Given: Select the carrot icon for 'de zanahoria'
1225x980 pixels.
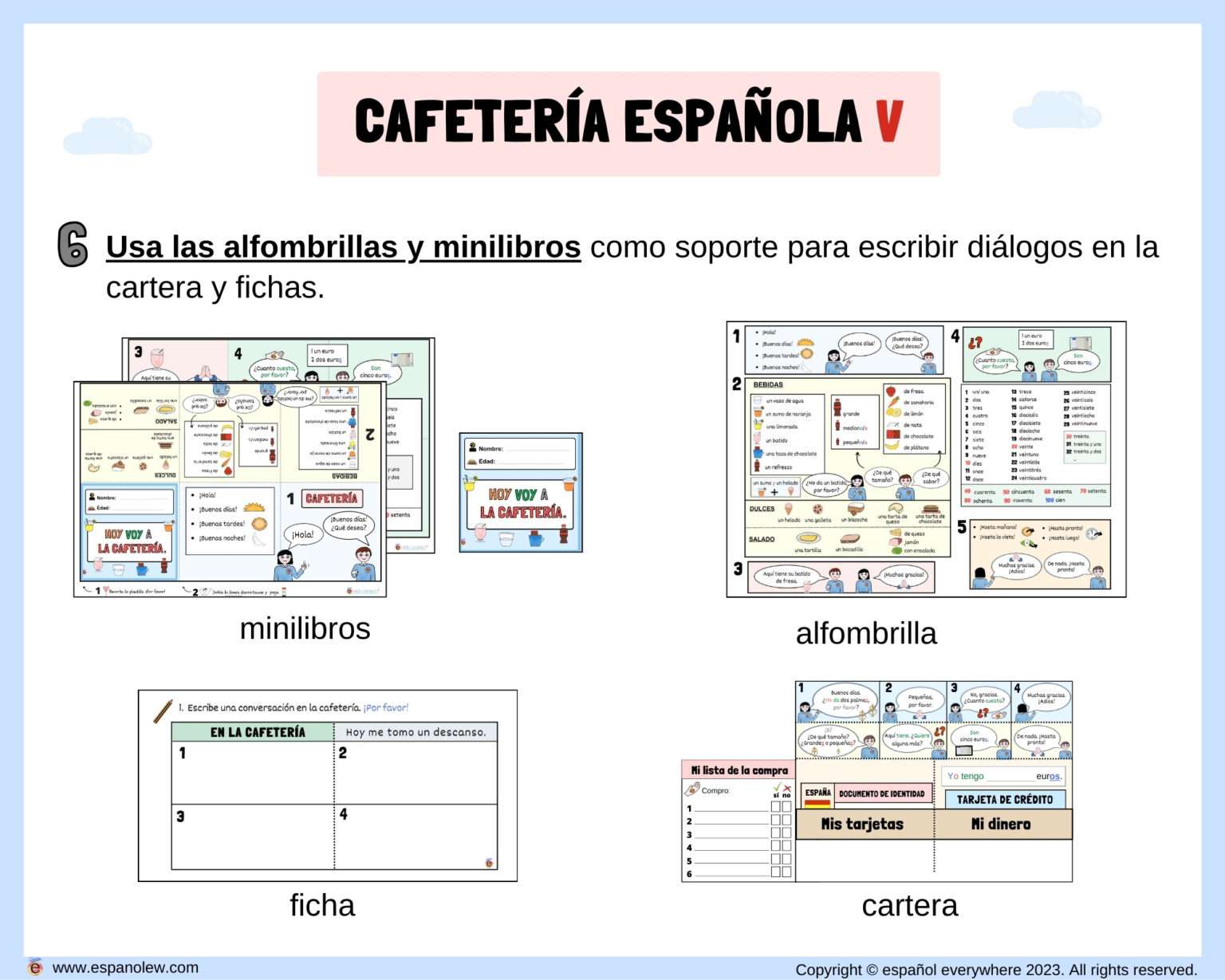Looking at the screenshot, I should [894, 402].
